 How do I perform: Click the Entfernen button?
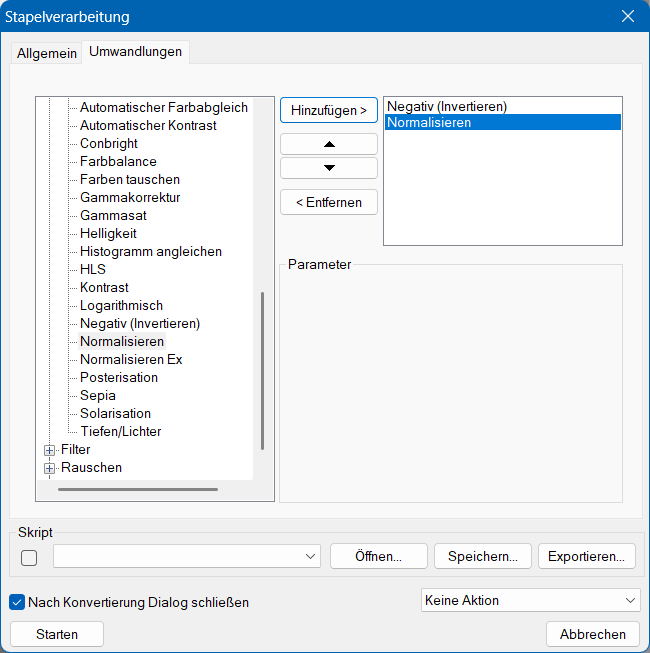click(329, 202)
